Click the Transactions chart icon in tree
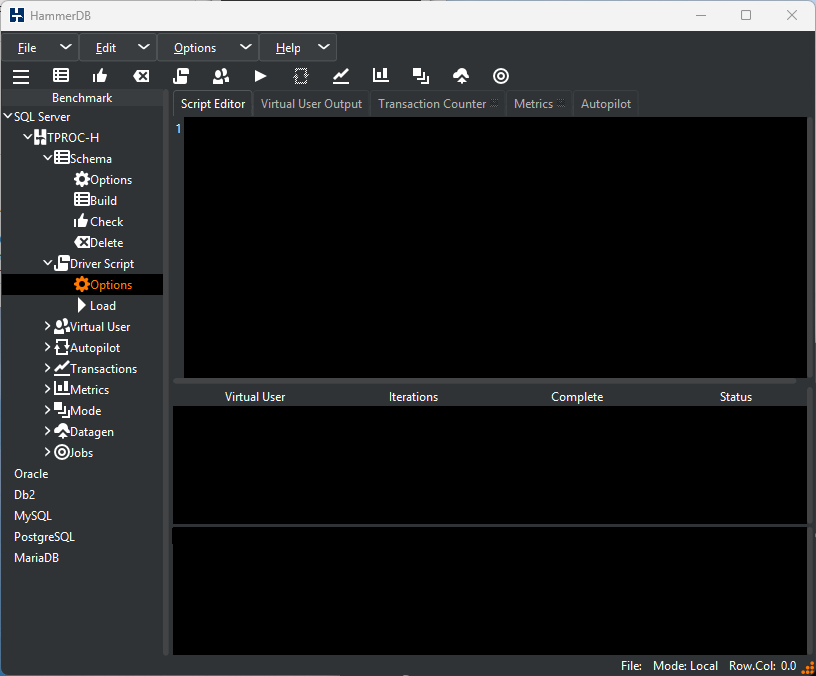Screen dimensions: 816x676 (62, 368)
